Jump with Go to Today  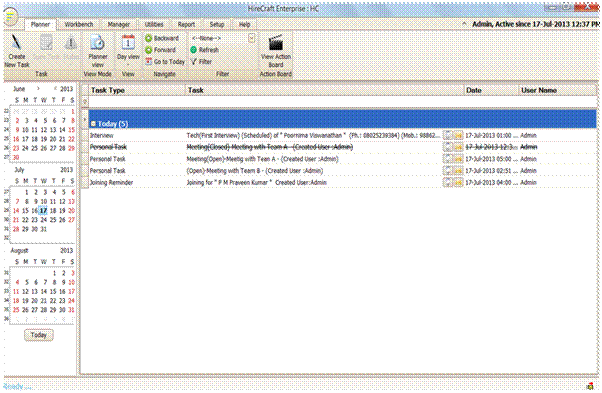coord(165,61)
